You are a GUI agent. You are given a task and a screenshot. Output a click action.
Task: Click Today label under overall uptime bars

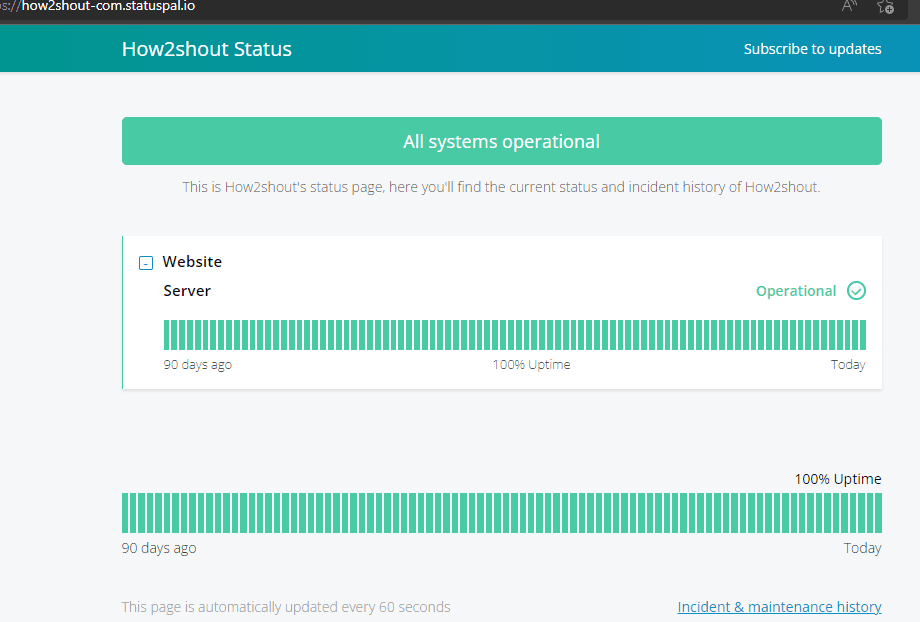(862, 548)
